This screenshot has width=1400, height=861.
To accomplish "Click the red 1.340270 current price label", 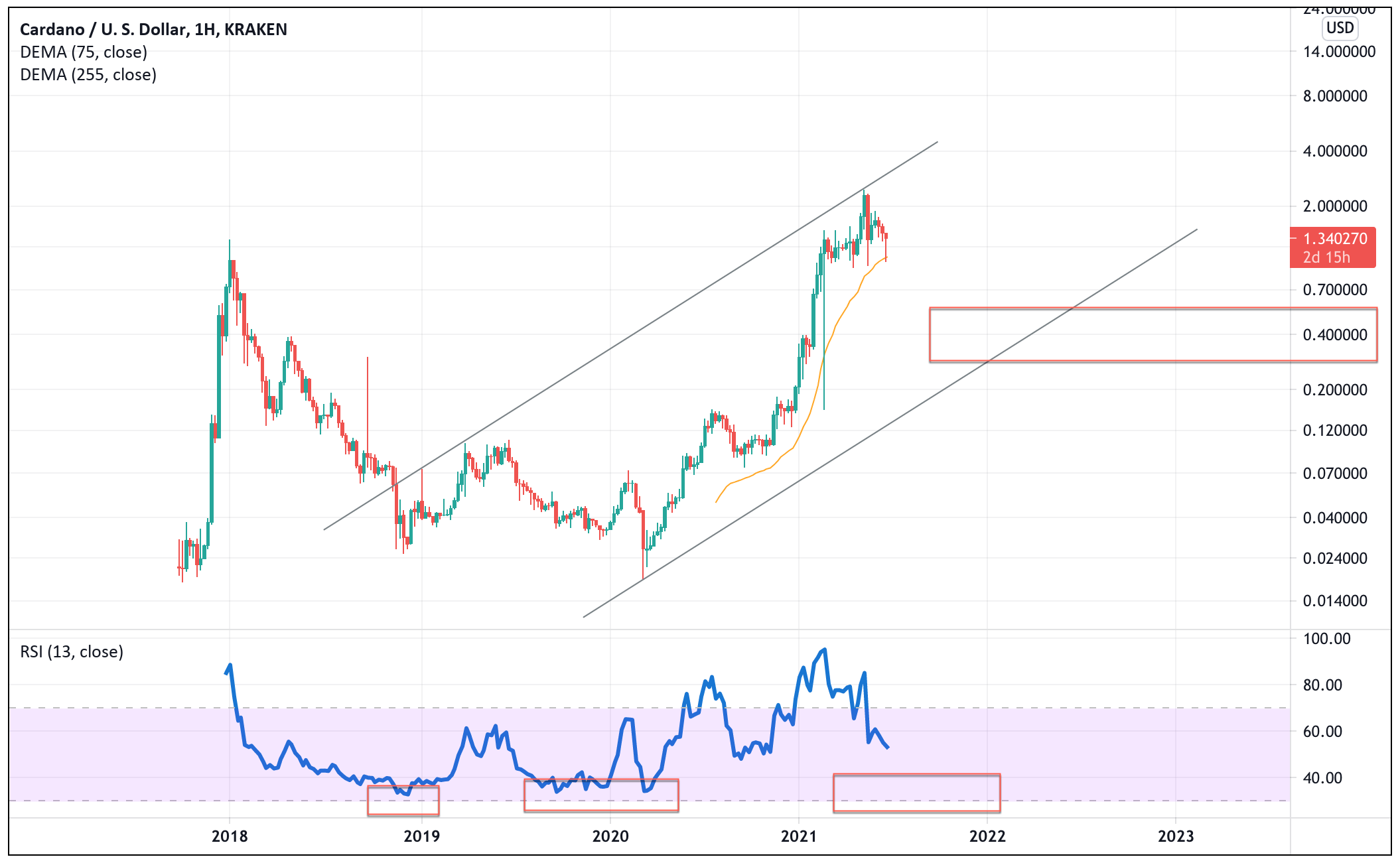I will 1332,239.
